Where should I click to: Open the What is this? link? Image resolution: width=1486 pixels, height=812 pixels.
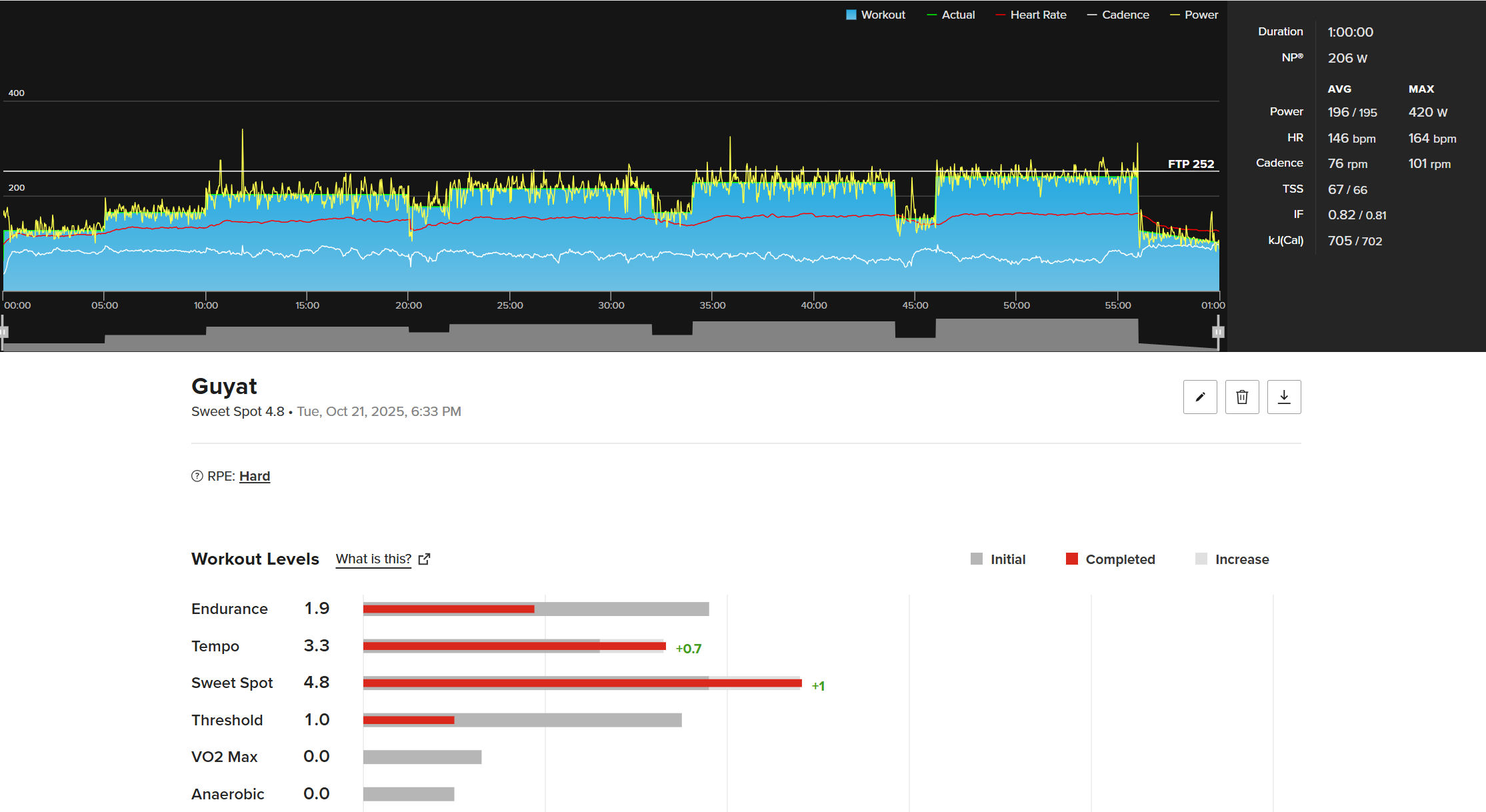(373, 559)
